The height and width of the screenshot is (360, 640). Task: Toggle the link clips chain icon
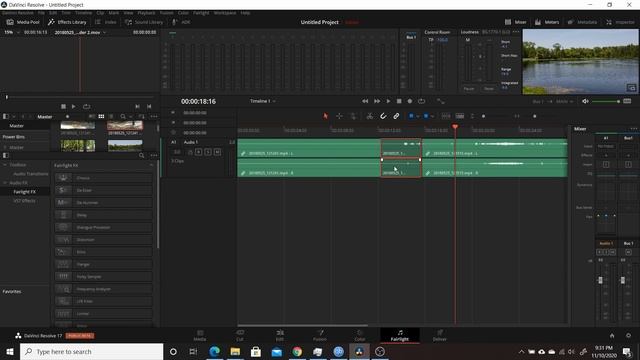click(396, 116)
